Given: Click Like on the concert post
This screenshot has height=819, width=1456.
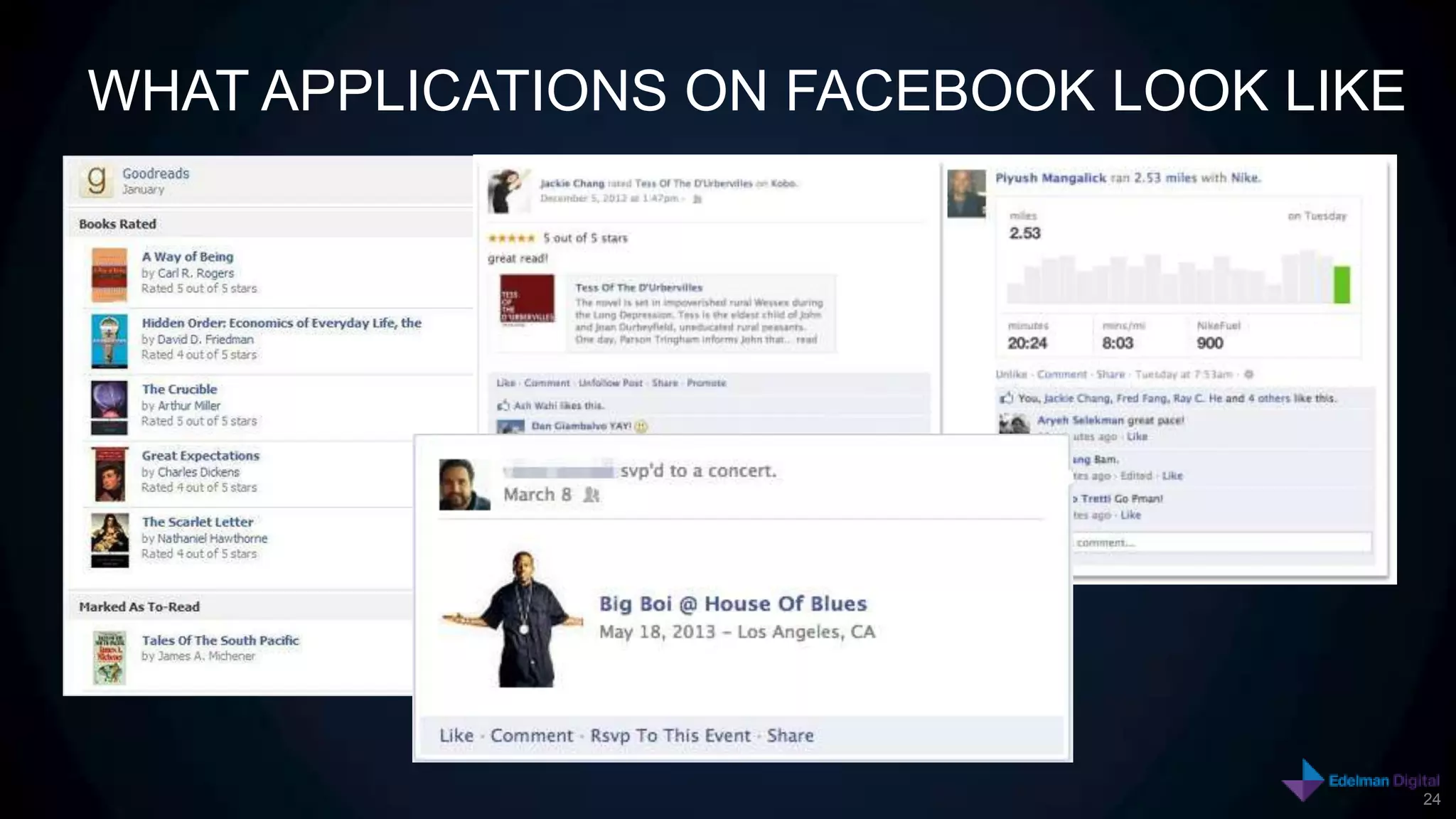Looking at the screenshot, I should [x=456, y=736].
